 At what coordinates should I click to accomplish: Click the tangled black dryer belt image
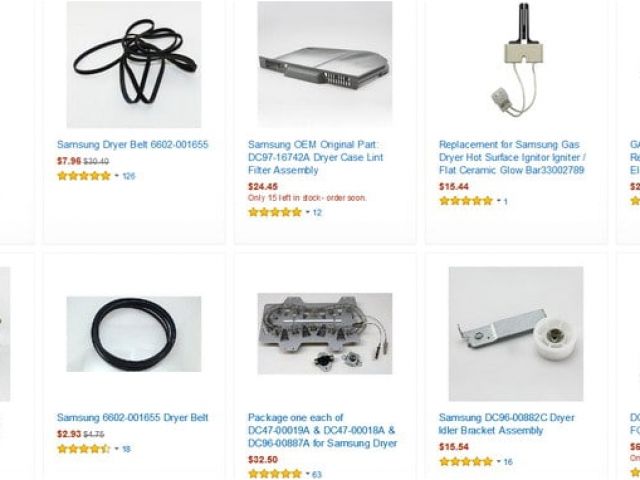point(134,64)
